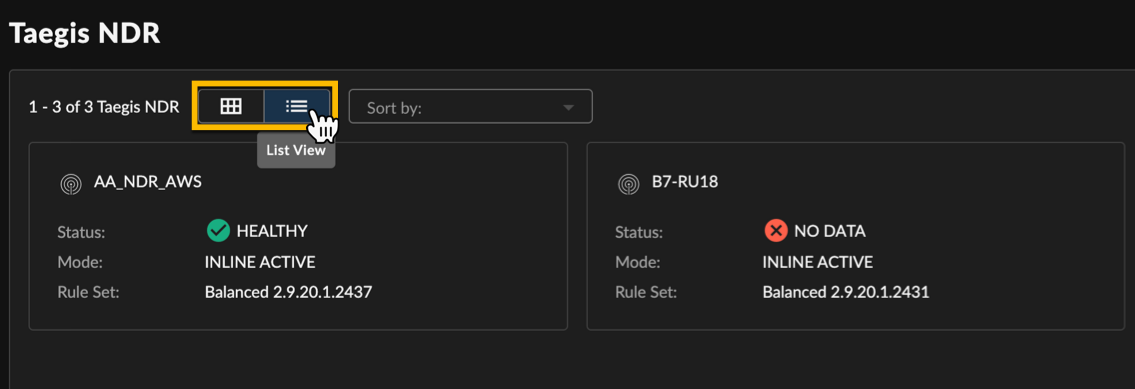The width and height of the screenshot is (1135, 389).
Task: Open the Sort by dropdown
Action: click(x=471, y=106)
